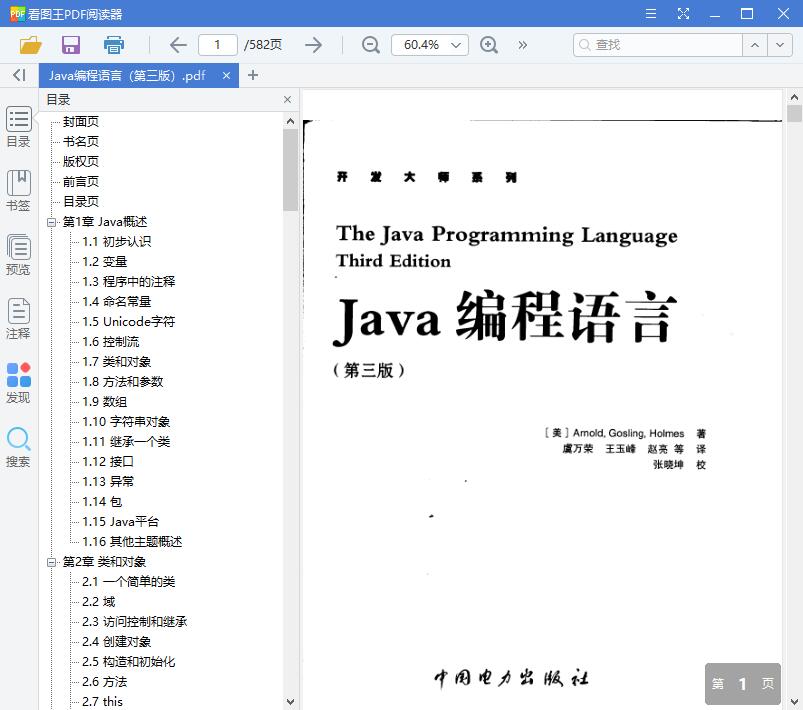Open section 2.7 this
Viewport: 803px width, 710px height.
(x=102, y=701)
